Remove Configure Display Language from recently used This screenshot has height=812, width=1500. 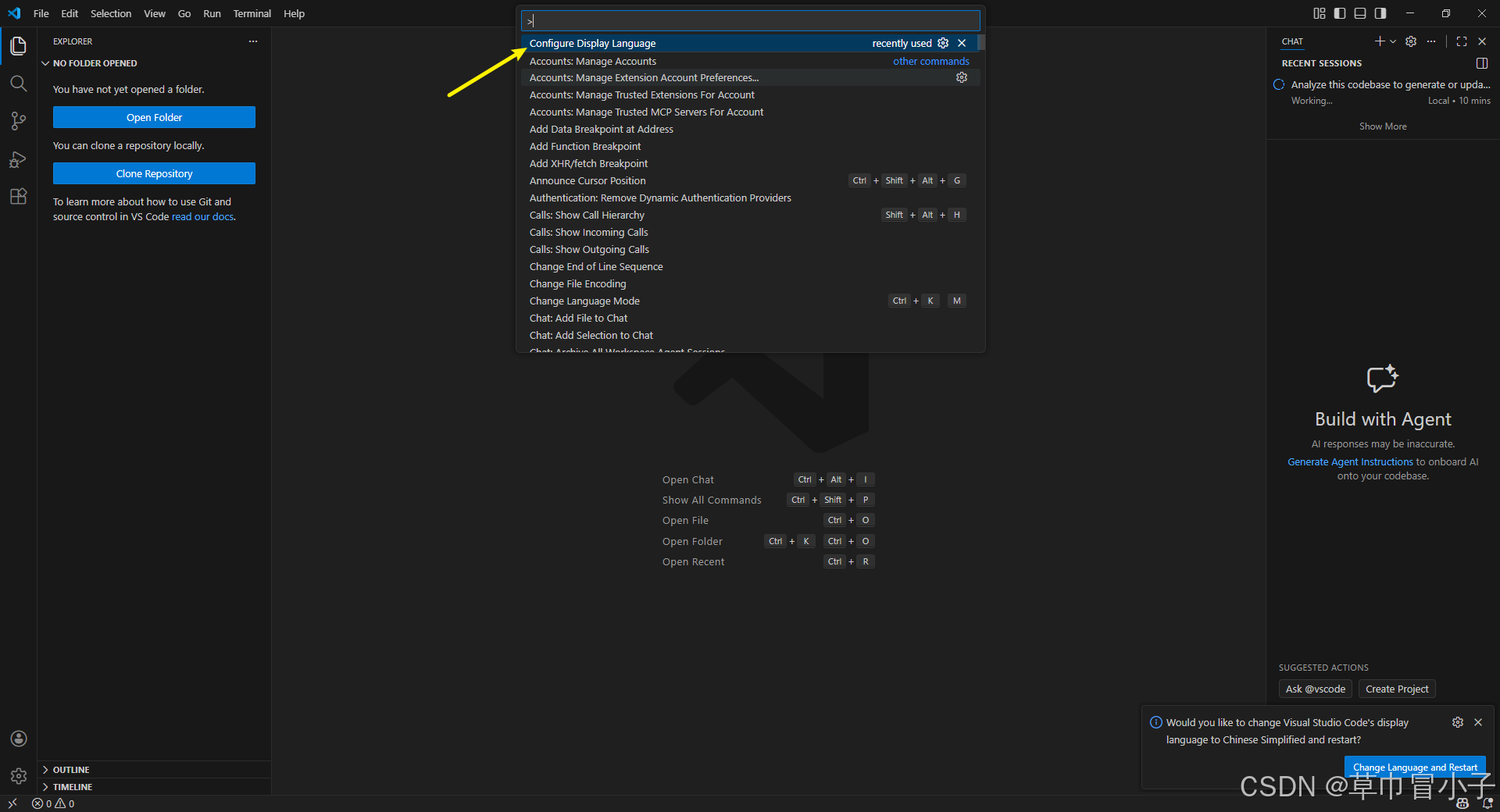[962, 43]
